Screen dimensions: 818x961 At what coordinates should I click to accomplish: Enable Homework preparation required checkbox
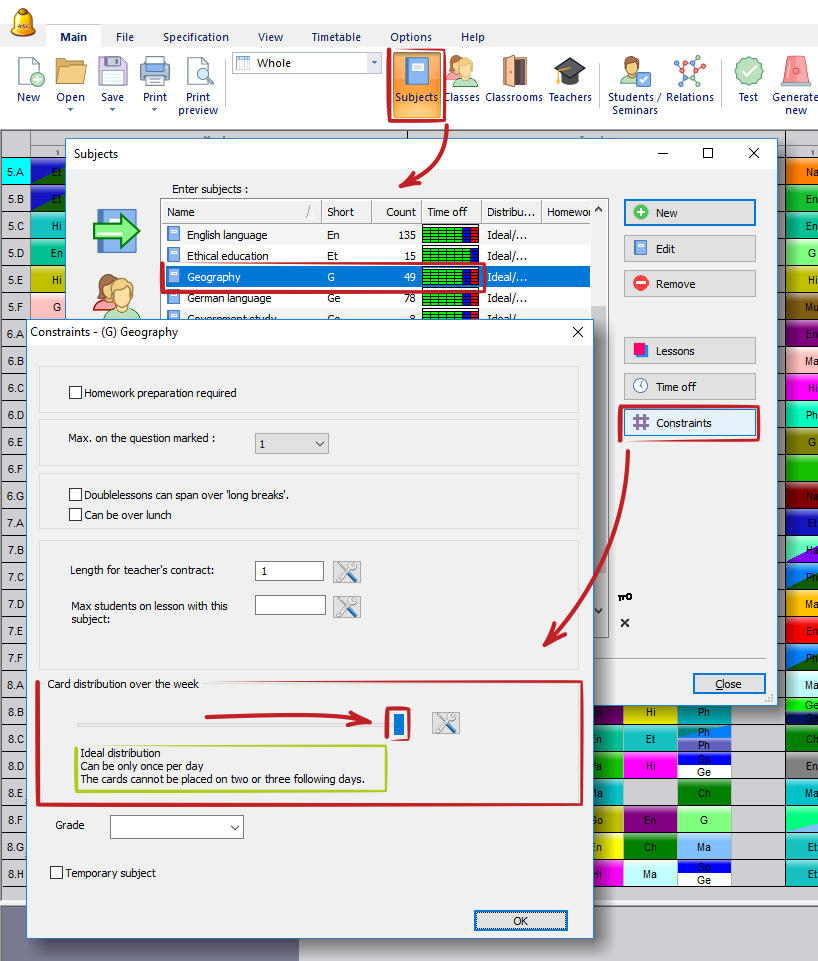click(x=76, y=393)
